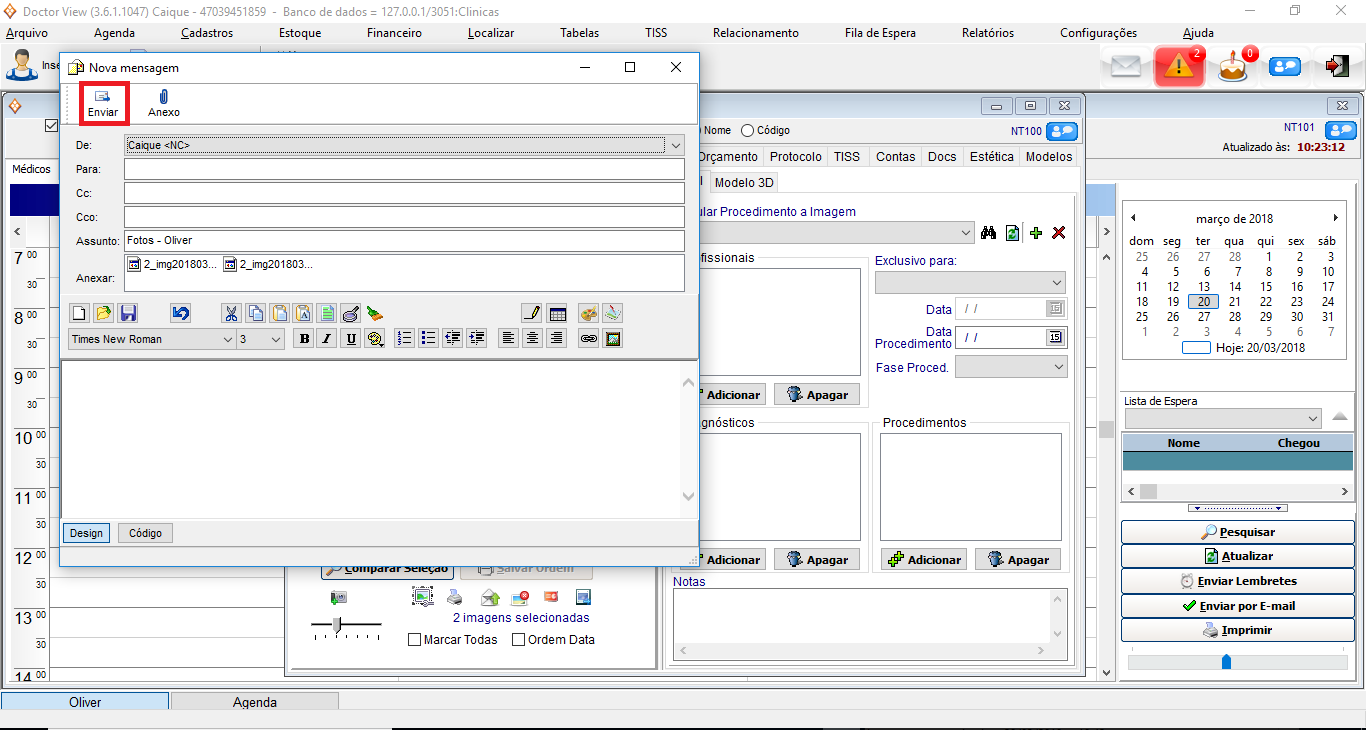This screenshot has height=730, width=1366.
Task: Click the scissors cut icon
Action: pos(231,313)
